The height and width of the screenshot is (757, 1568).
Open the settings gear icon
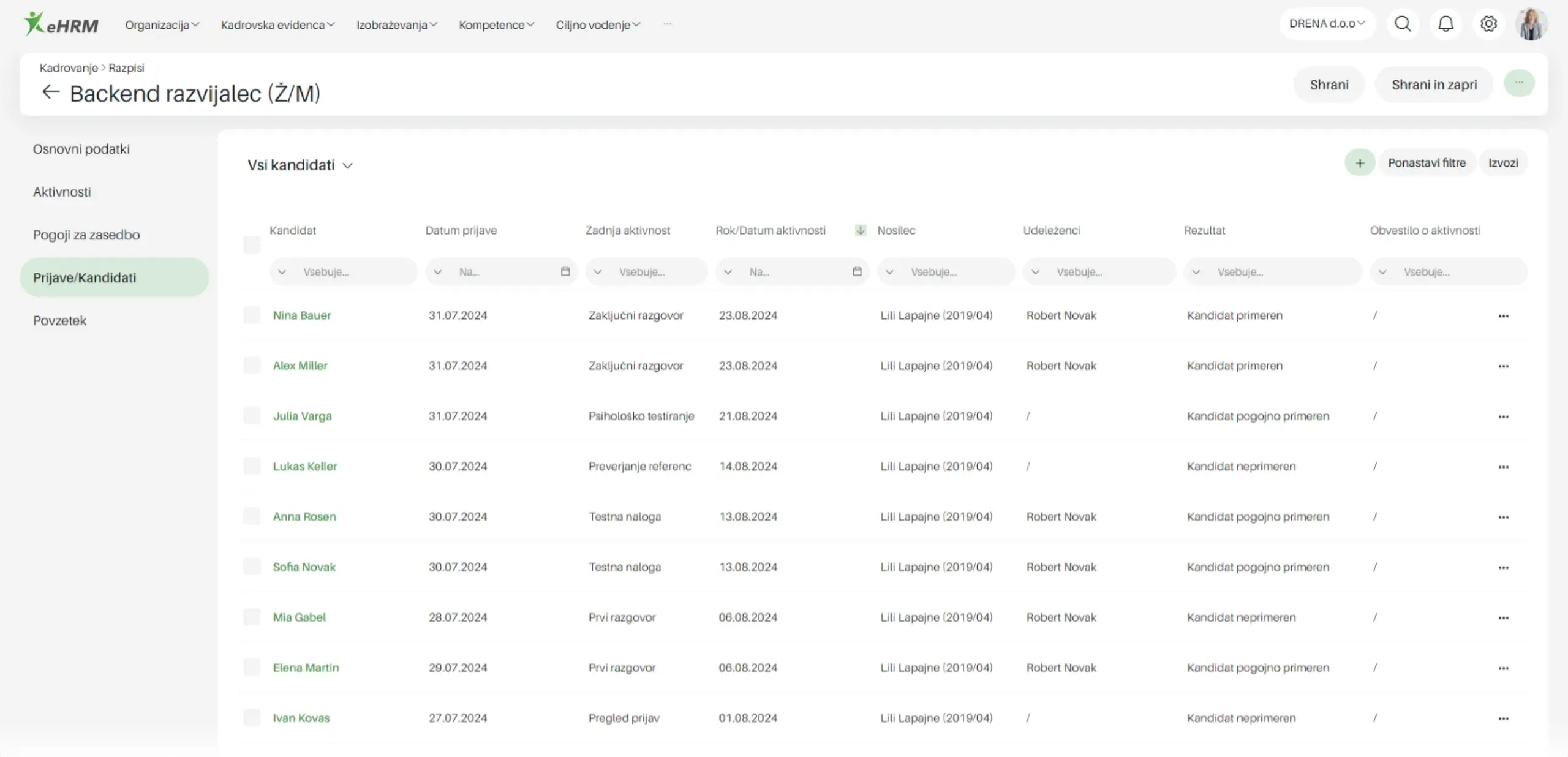1488,24
